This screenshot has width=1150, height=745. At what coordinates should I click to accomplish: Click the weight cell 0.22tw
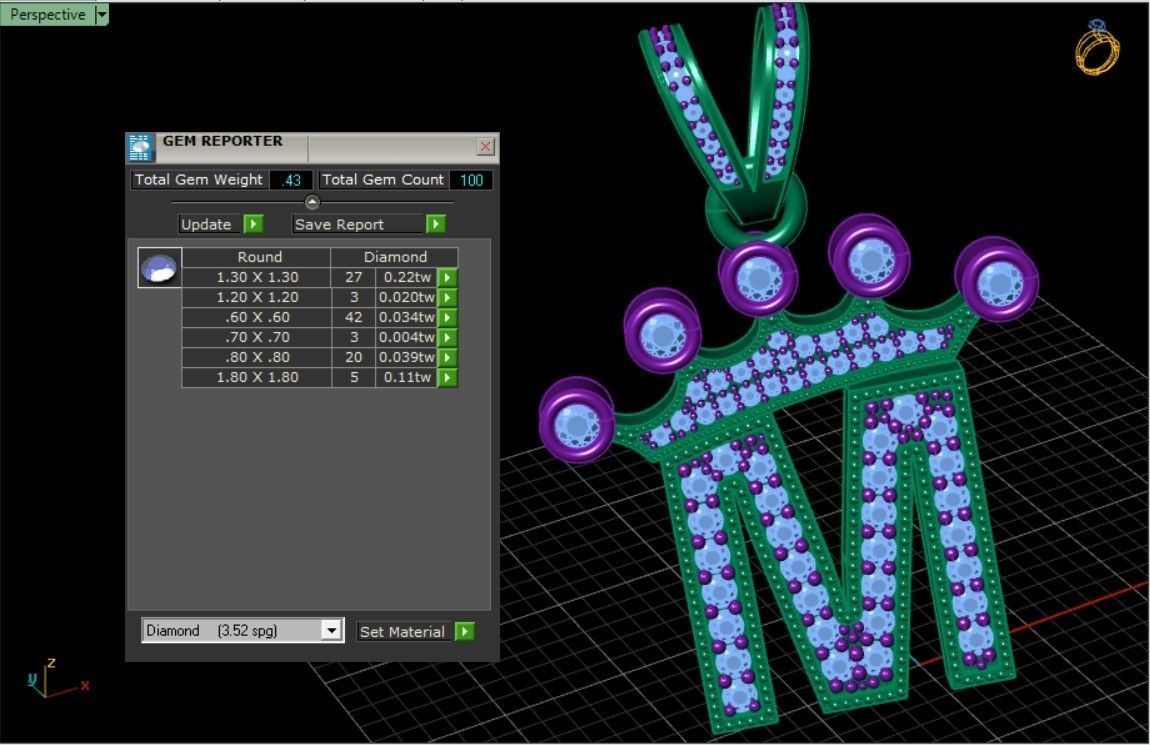tap(406, 277)
